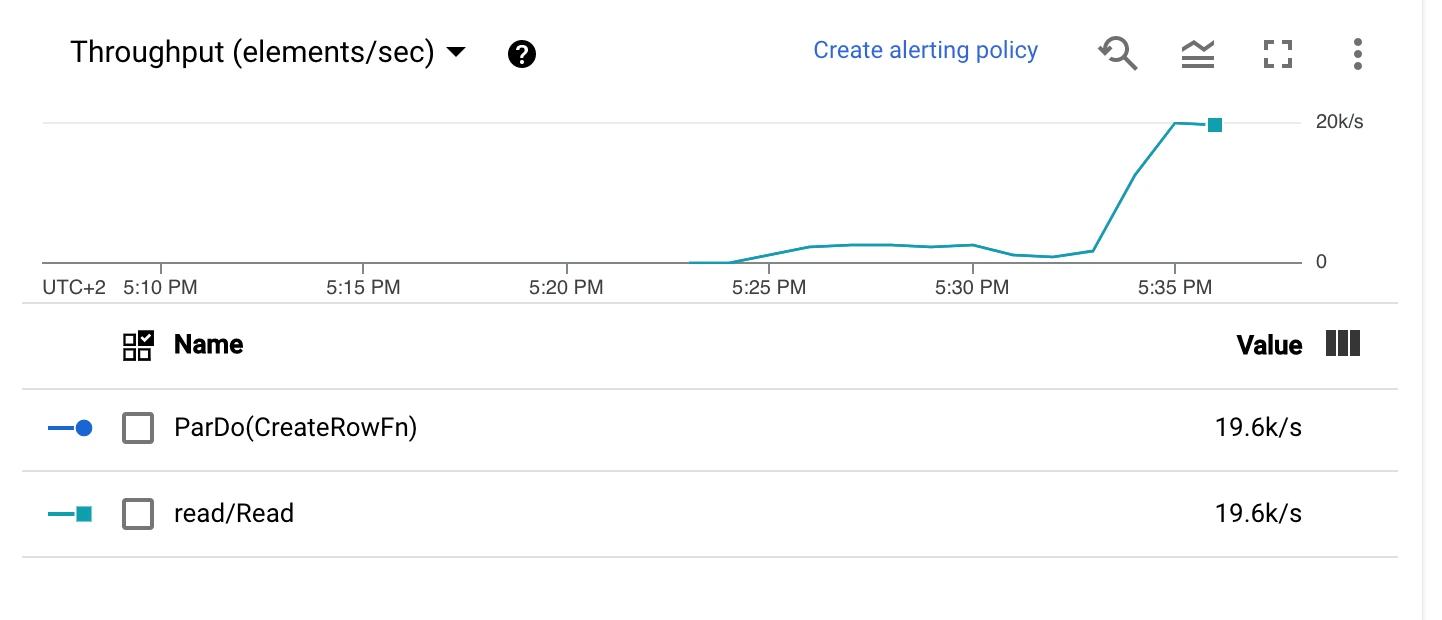
Task: Open the chart in fullscreen mode
Action: (x=1278, y=54)
